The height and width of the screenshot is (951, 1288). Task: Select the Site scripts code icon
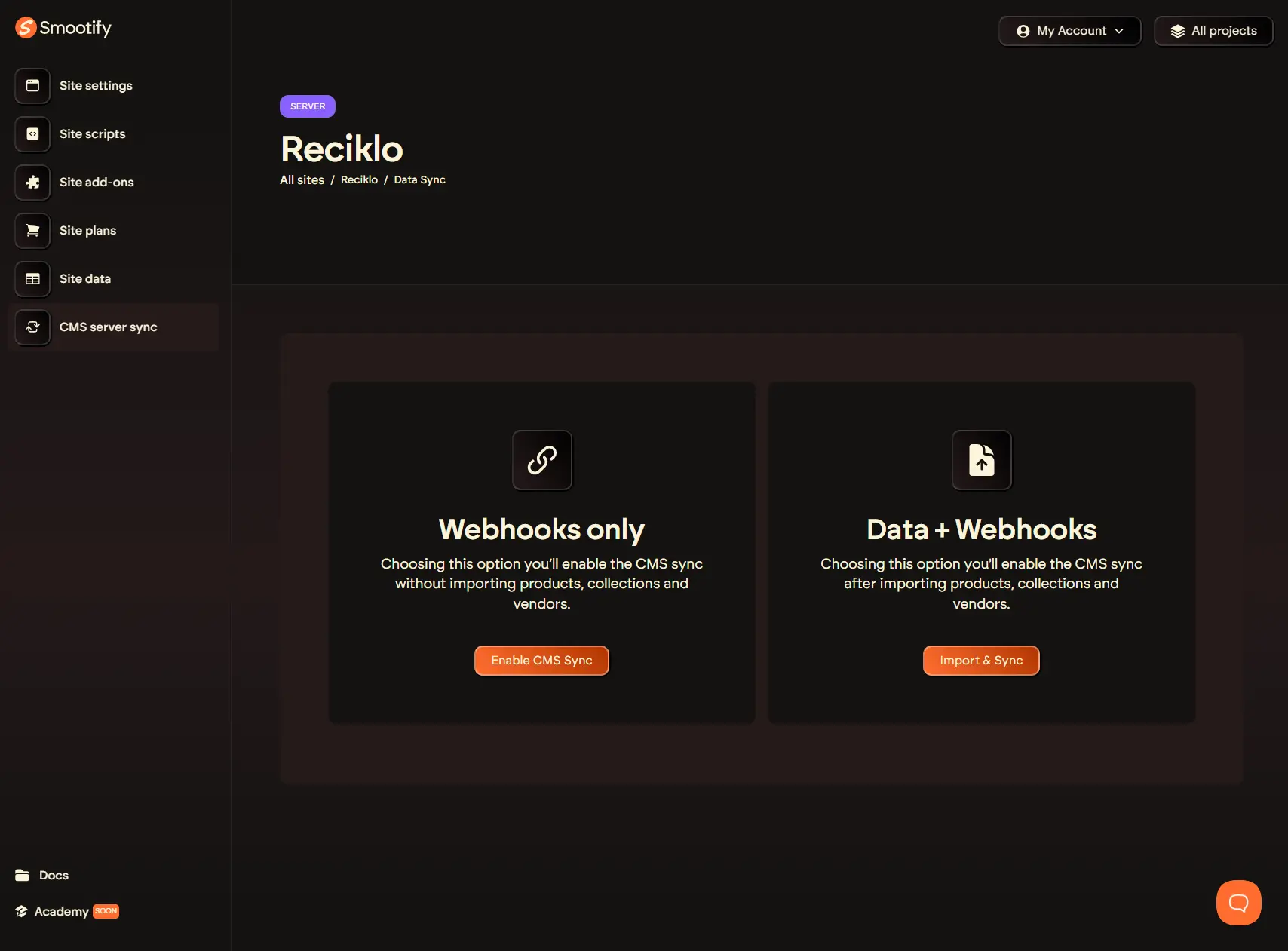(x=32, y=134)
